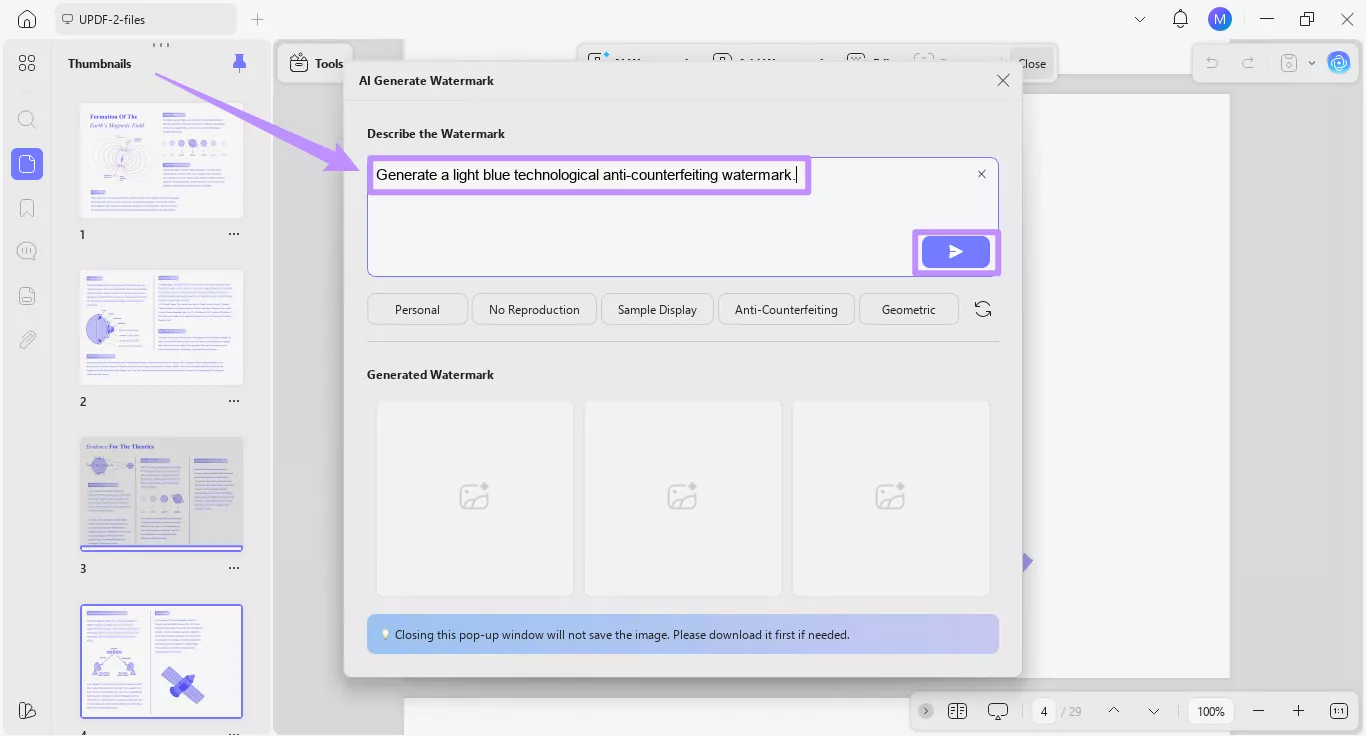Click the "Describe the Watermark" label
The width and height of the screenshot is (1366, 736).
[436, 133]
